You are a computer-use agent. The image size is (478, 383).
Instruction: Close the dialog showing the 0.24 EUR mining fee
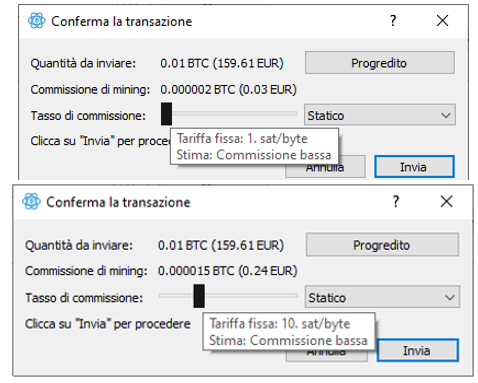[x=446, y=201]
